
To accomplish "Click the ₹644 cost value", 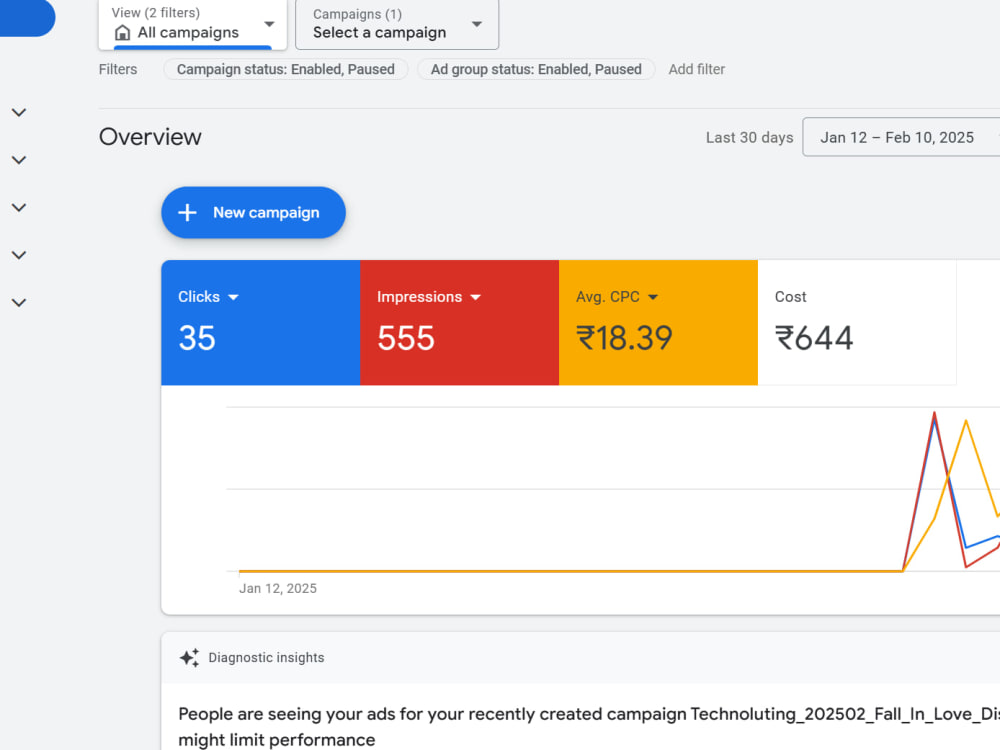I will [814, 338].
